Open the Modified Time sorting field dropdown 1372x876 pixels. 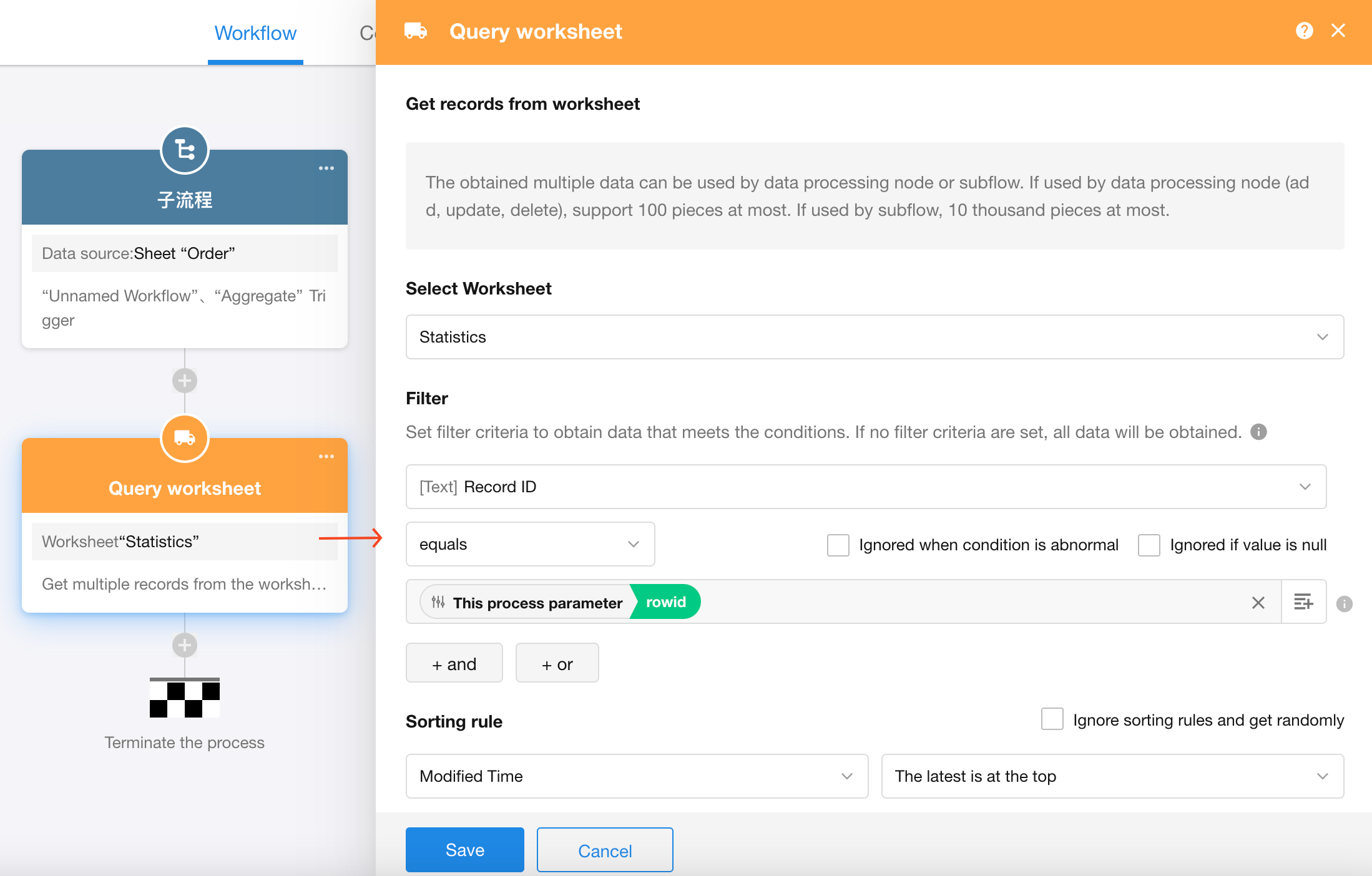click(636, 776)
